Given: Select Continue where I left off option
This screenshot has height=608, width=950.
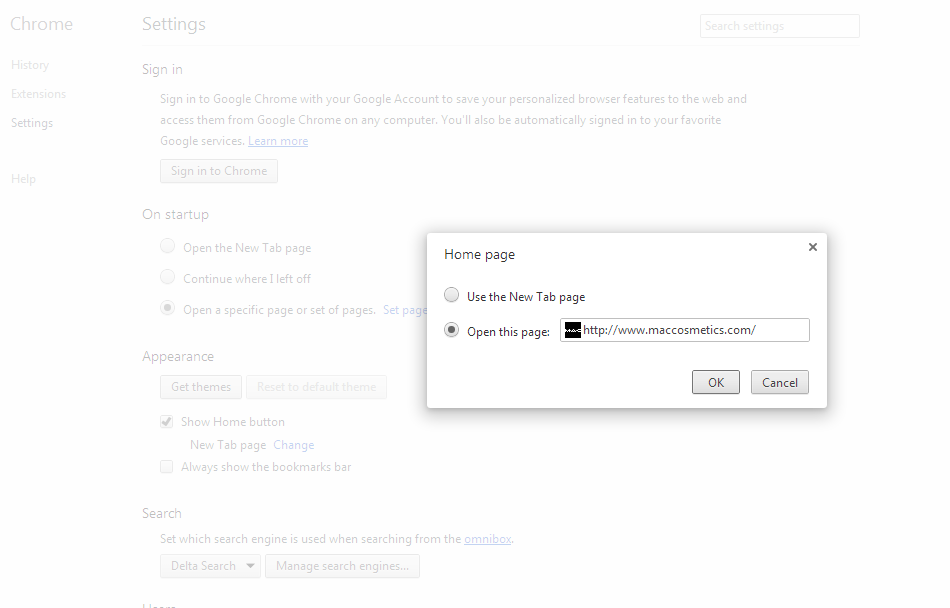Looking at the screenshot, I should (x=167, y=277).
